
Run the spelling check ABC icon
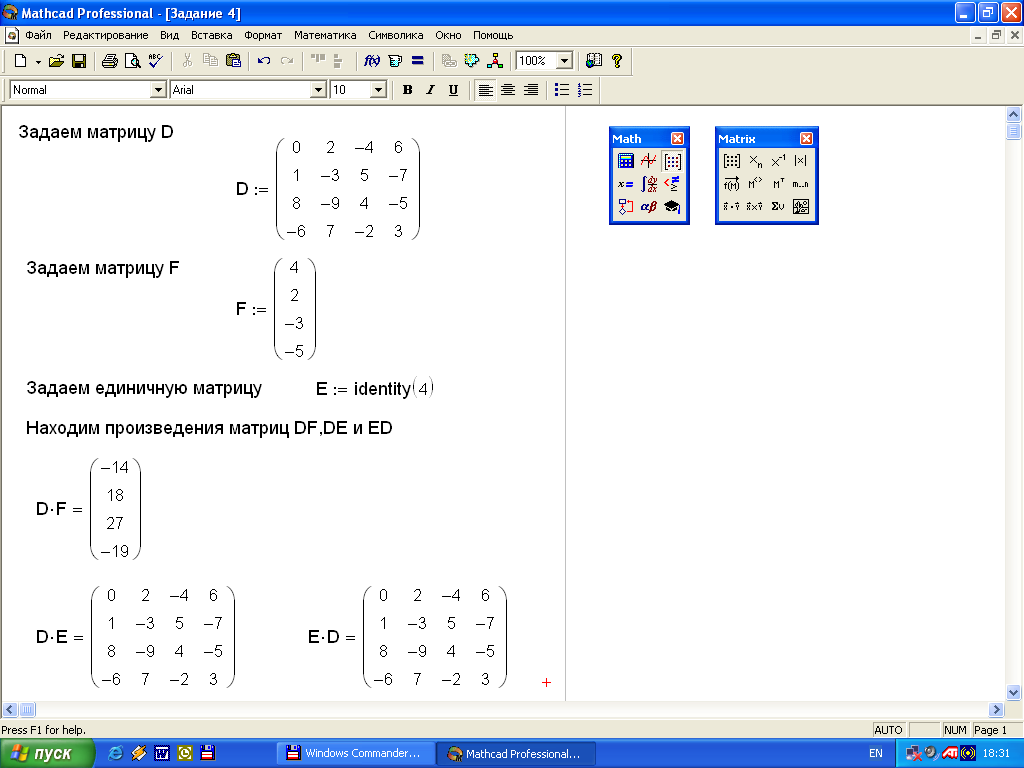[x=155, y=61]
